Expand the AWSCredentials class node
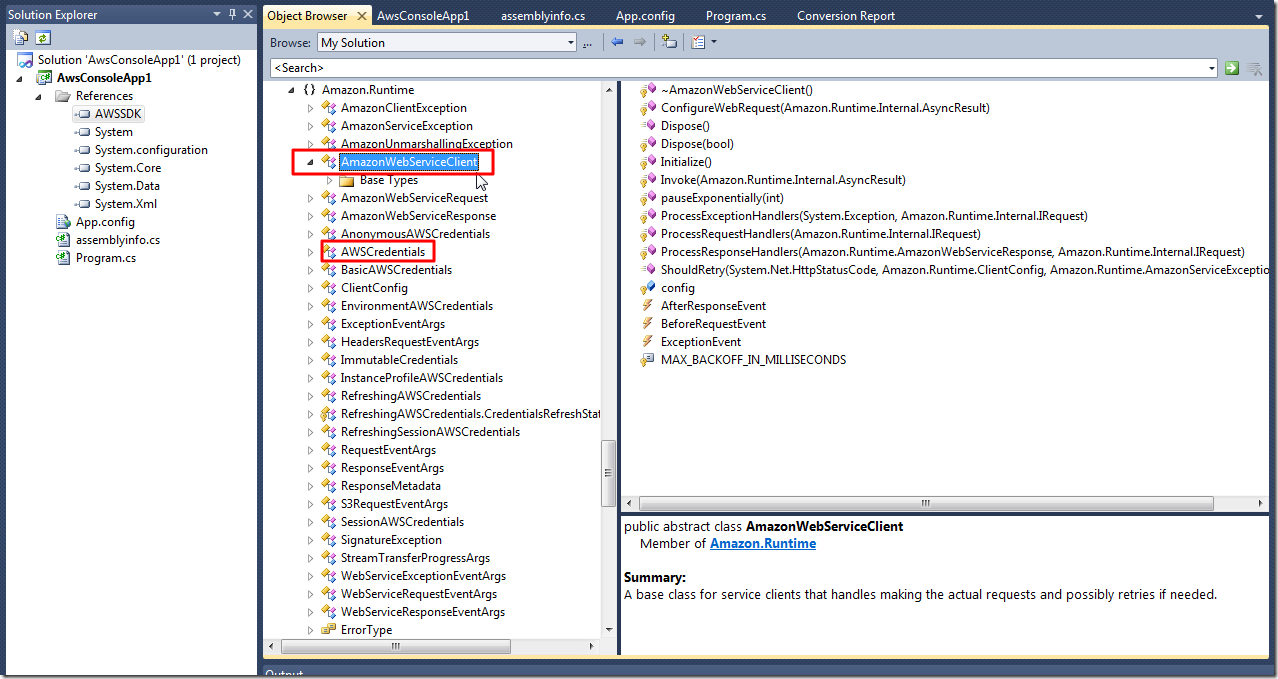This screenshot has height=679, width=1278. pyautogui.click(x=310, y=252)
